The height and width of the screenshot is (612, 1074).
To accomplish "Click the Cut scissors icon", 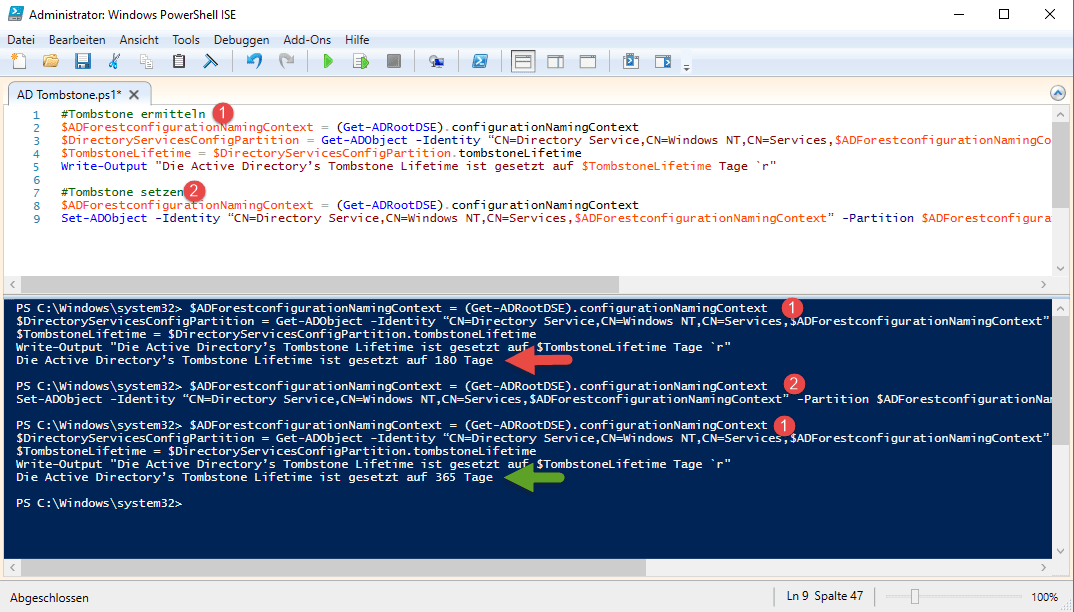I will coord(114,62).
